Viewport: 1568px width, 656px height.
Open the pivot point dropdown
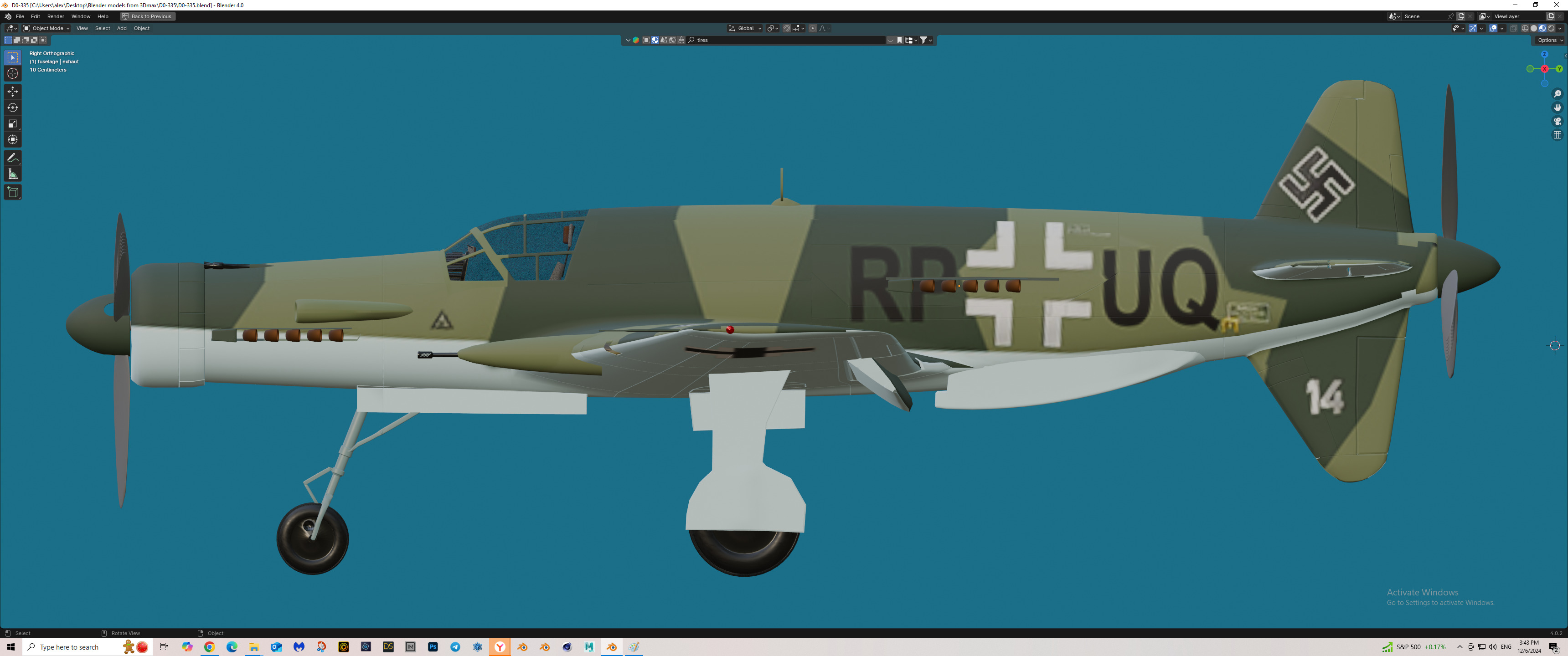[x=773, y=29]
